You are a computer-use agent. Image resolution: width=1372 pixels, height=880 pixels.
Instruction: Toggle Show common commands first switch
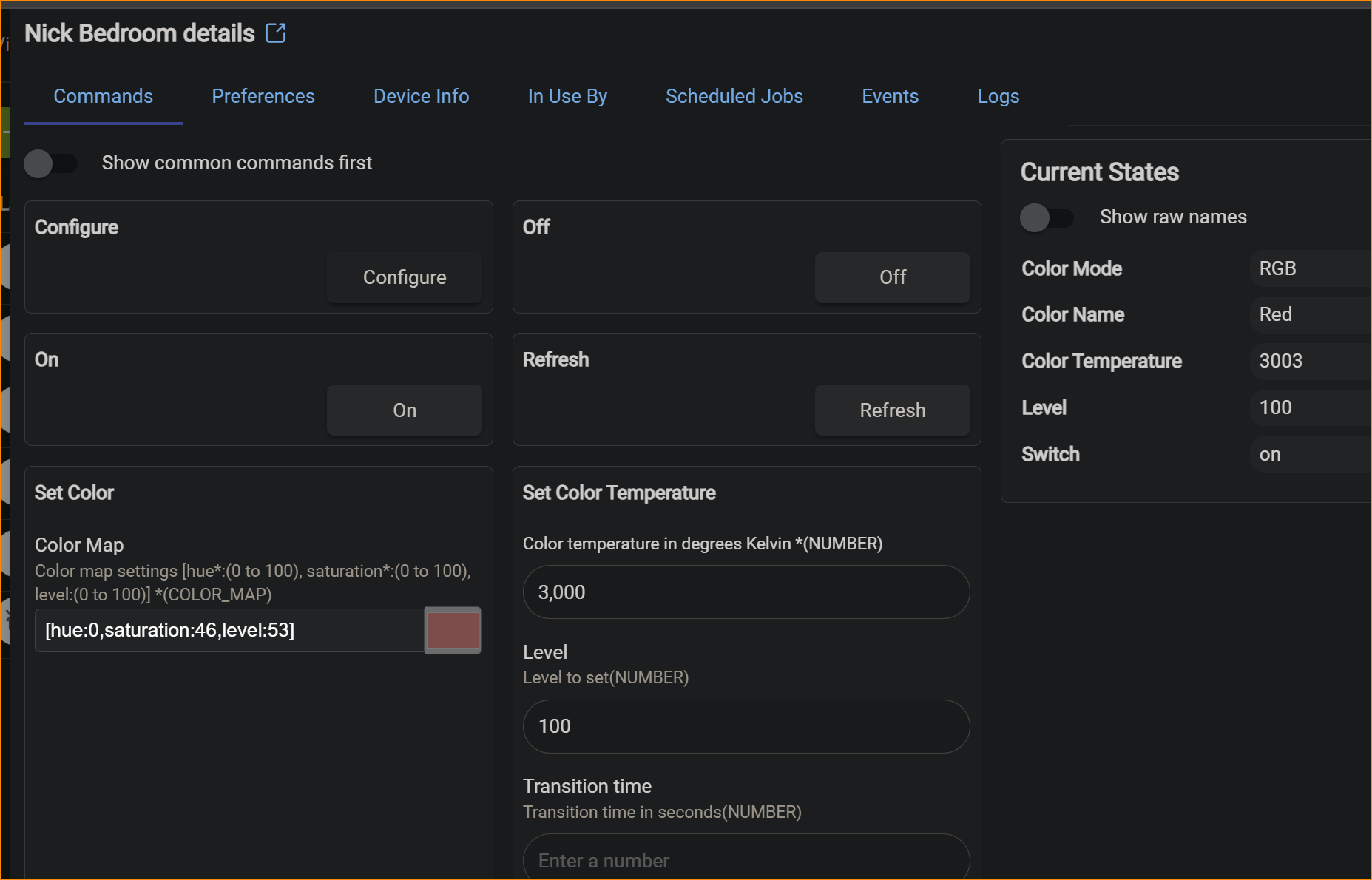[x=50, y=163]
